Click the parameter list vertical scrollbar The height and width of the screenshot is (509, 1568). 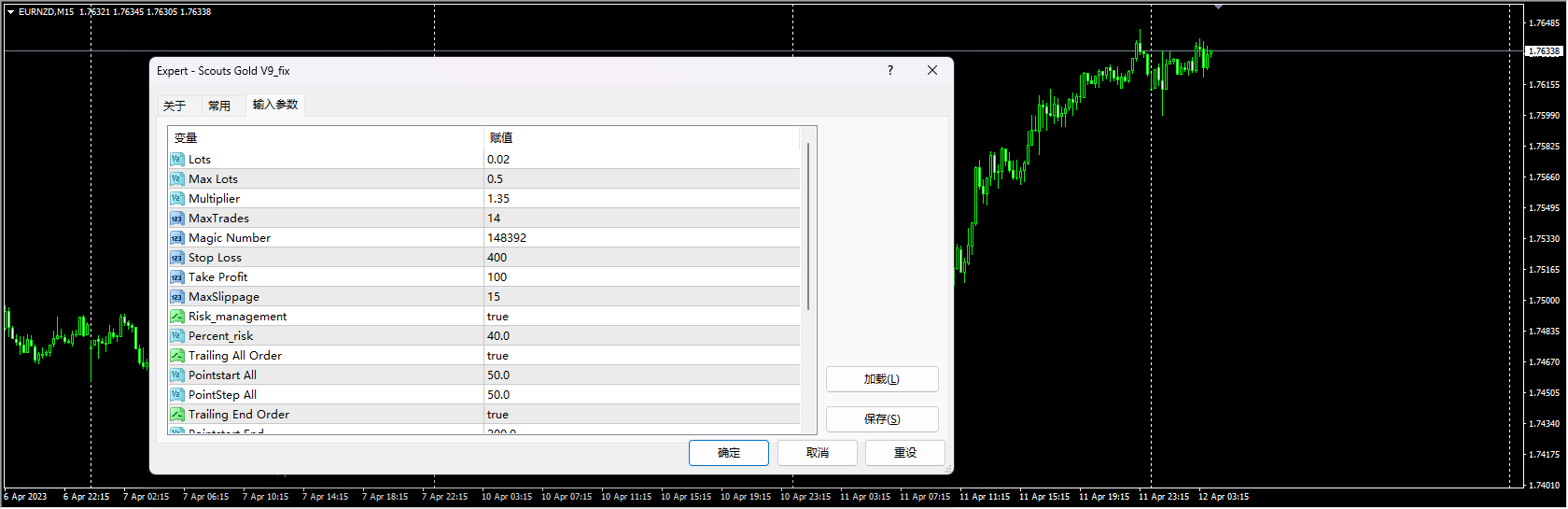pos(808,226)
